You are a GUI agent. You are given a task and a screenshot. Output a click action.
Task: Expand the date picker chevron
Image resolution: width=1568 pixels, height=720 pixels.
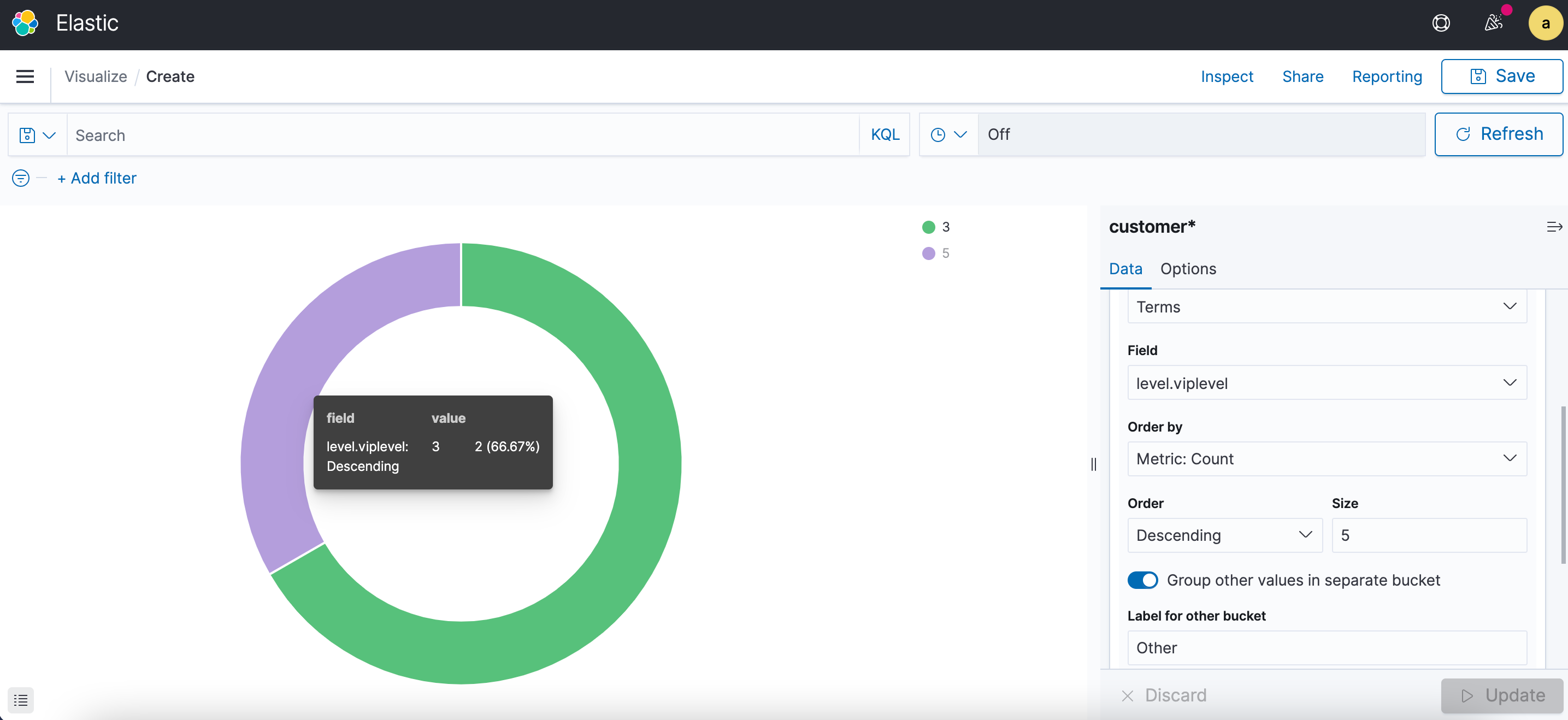[x=960, y=134]
